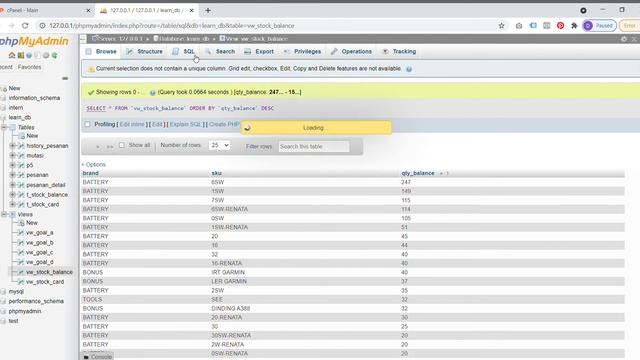The image size is (640, 360).
Task: Expand the mutasi table node
Action: pos(12,155)
